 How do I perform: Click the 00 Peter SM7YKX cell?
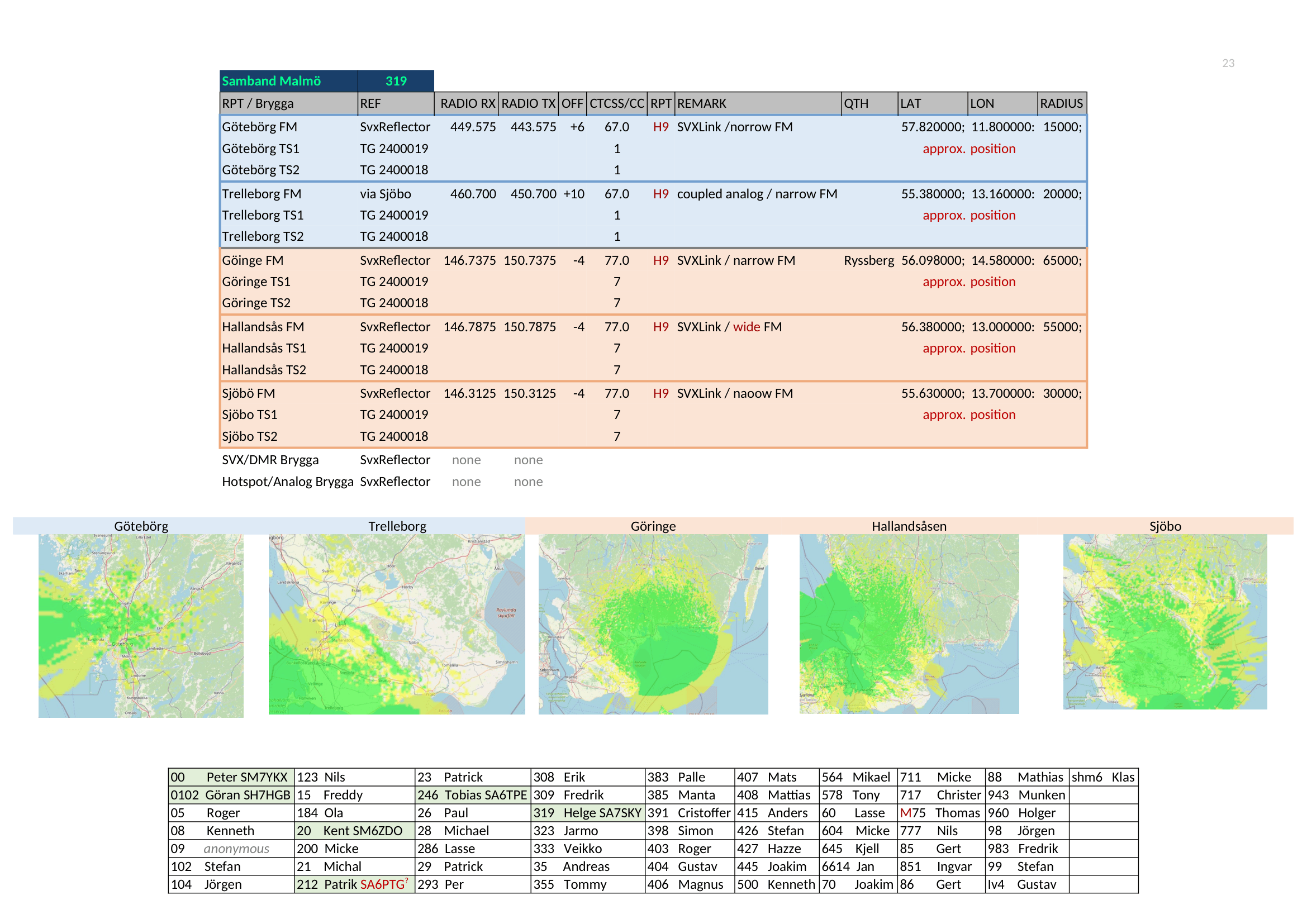point(231,777)
